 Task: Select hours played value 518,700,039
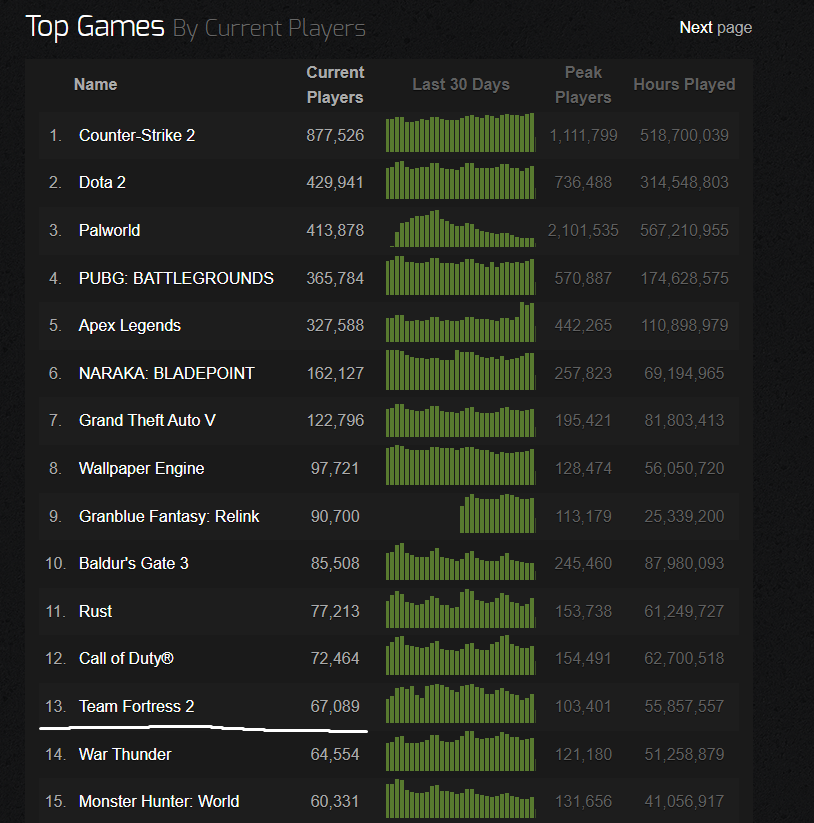click(x=684, y=135)
